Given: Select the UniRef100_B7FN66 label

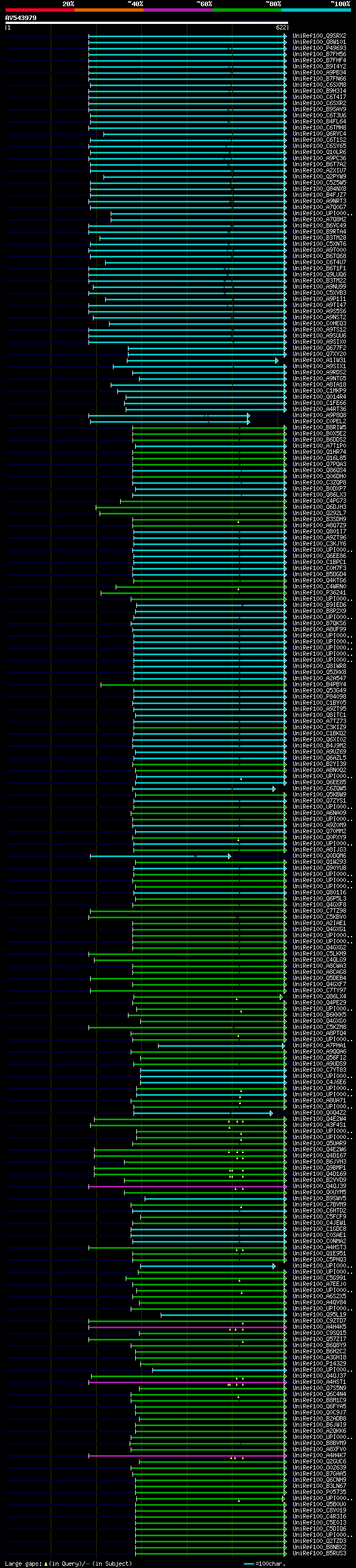Looking at the screenshot, I should point(319,78).
